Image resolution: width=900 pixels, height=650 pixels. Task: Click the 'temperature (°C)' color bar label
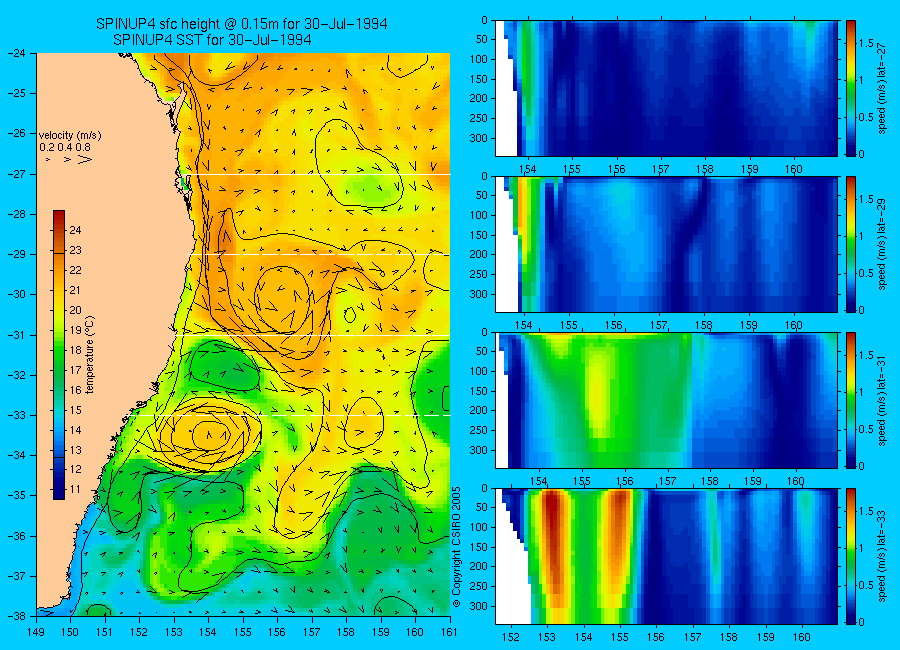[90, 355]
